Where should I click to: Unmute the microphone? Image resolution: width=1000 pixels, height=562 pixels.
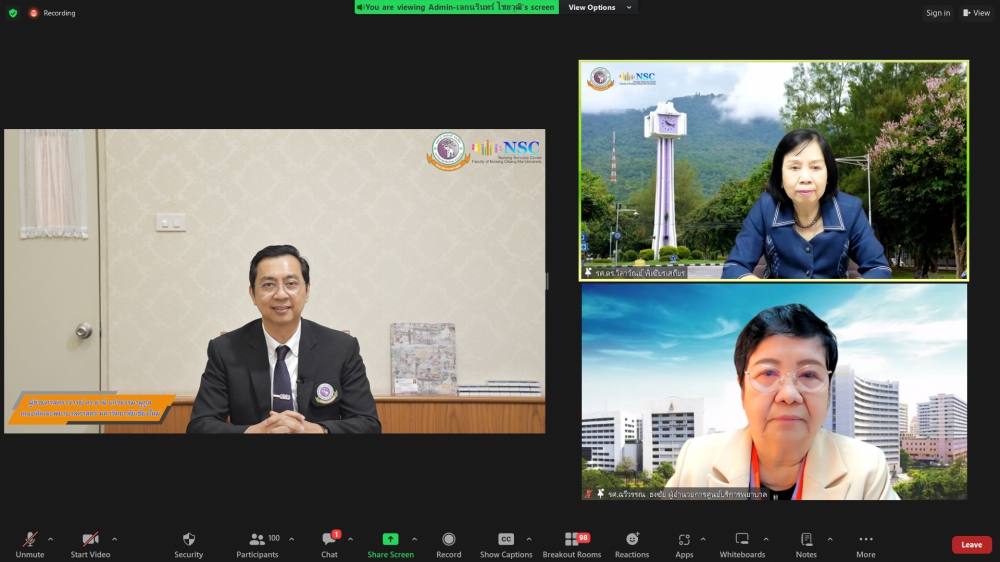30,540
